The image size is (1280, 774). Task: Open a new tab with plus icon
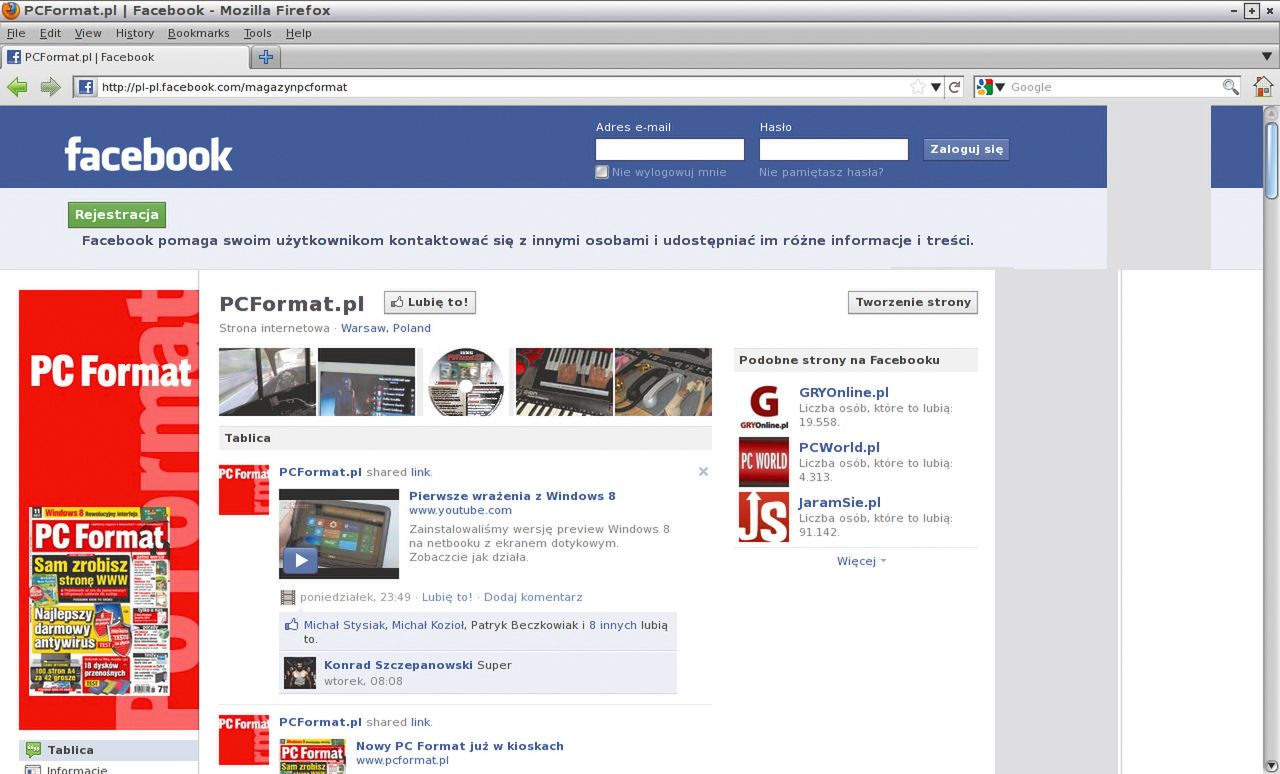coord(266,57)
